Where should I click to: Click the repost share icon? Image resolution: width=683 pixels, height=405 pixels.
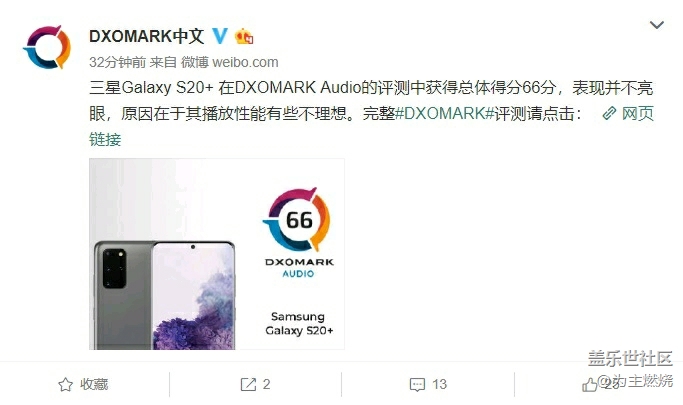pyautogui.click(x=248, y=385)
